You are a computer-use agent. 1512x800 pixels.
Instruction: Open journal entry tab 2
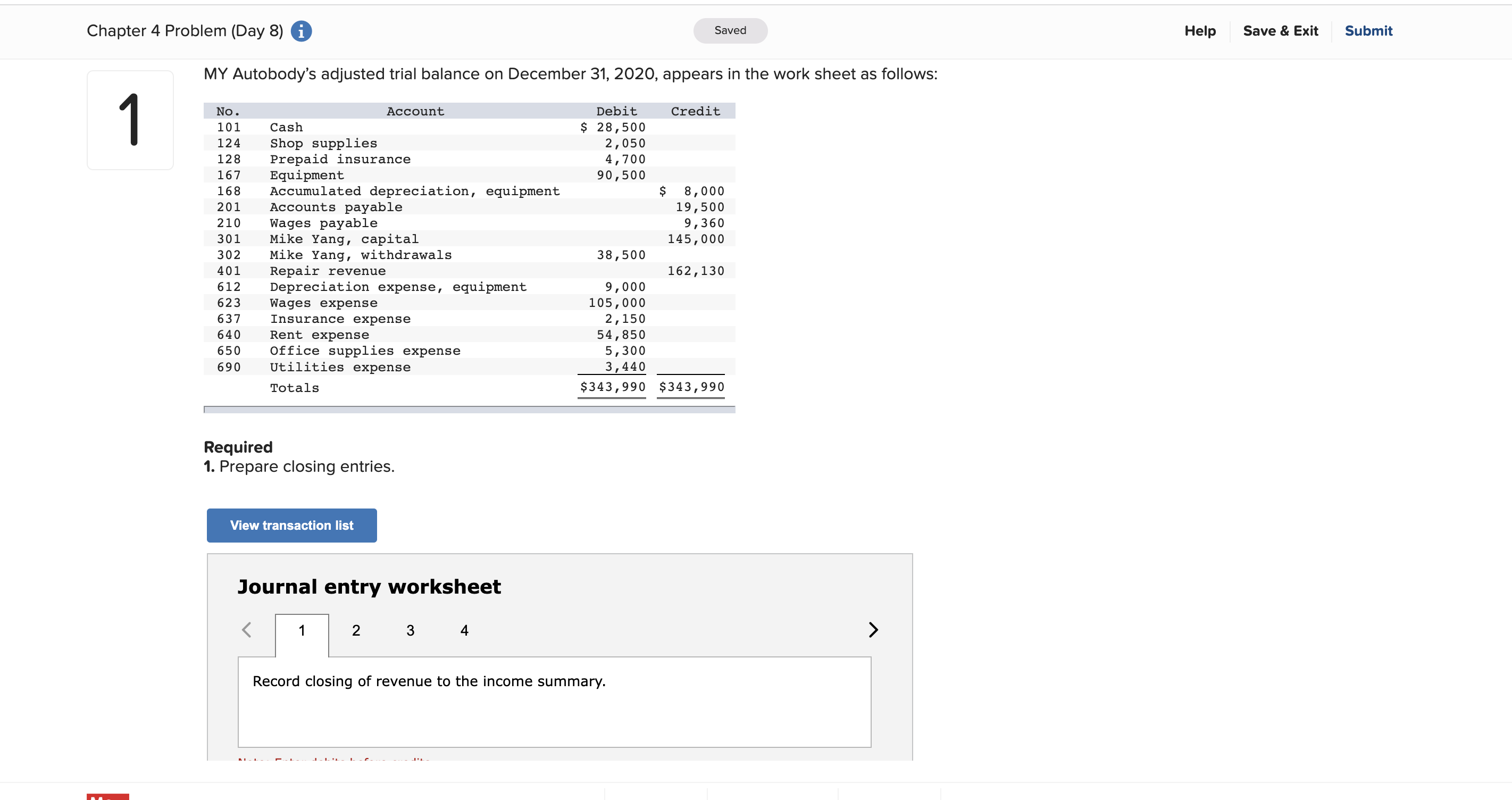356,630
